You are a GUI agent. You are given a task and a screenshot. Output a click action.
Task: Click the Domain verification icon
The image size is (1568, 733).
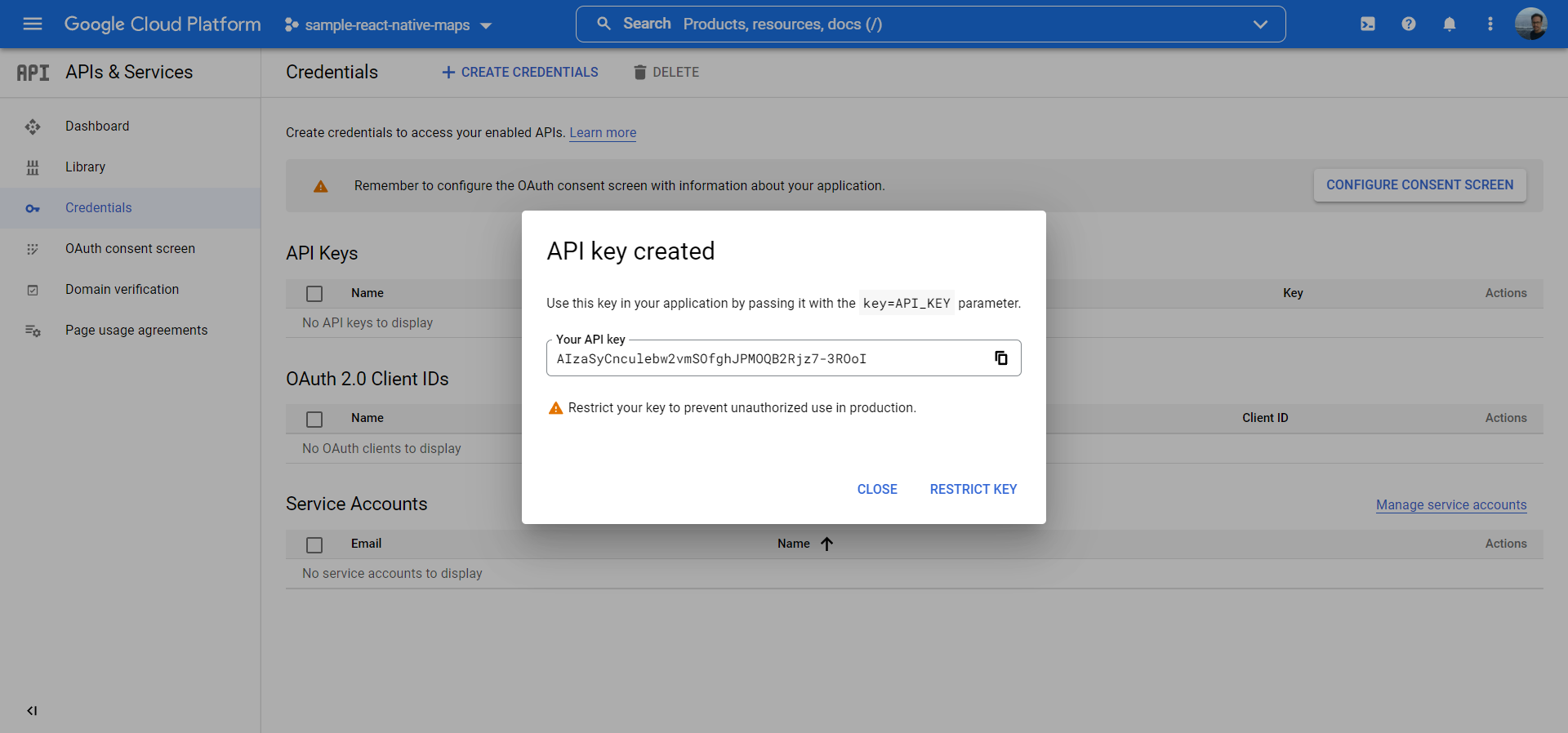(x=33, y=290)
